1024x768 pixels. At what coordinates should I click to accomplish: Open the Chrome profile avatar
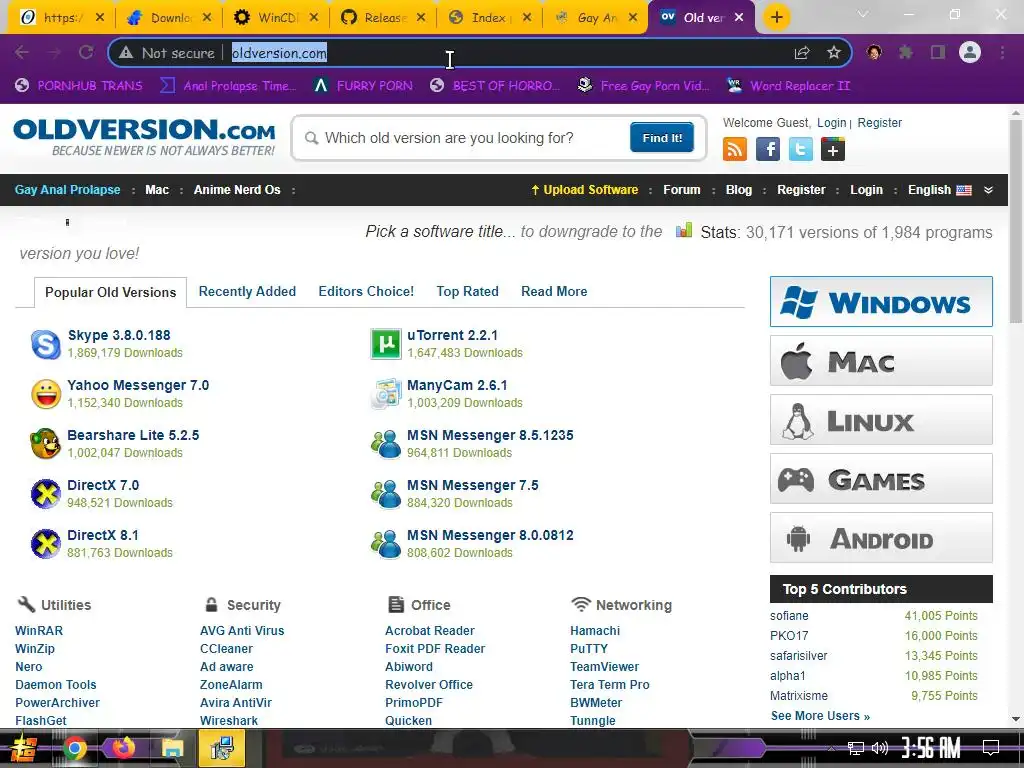coord(970,52)
